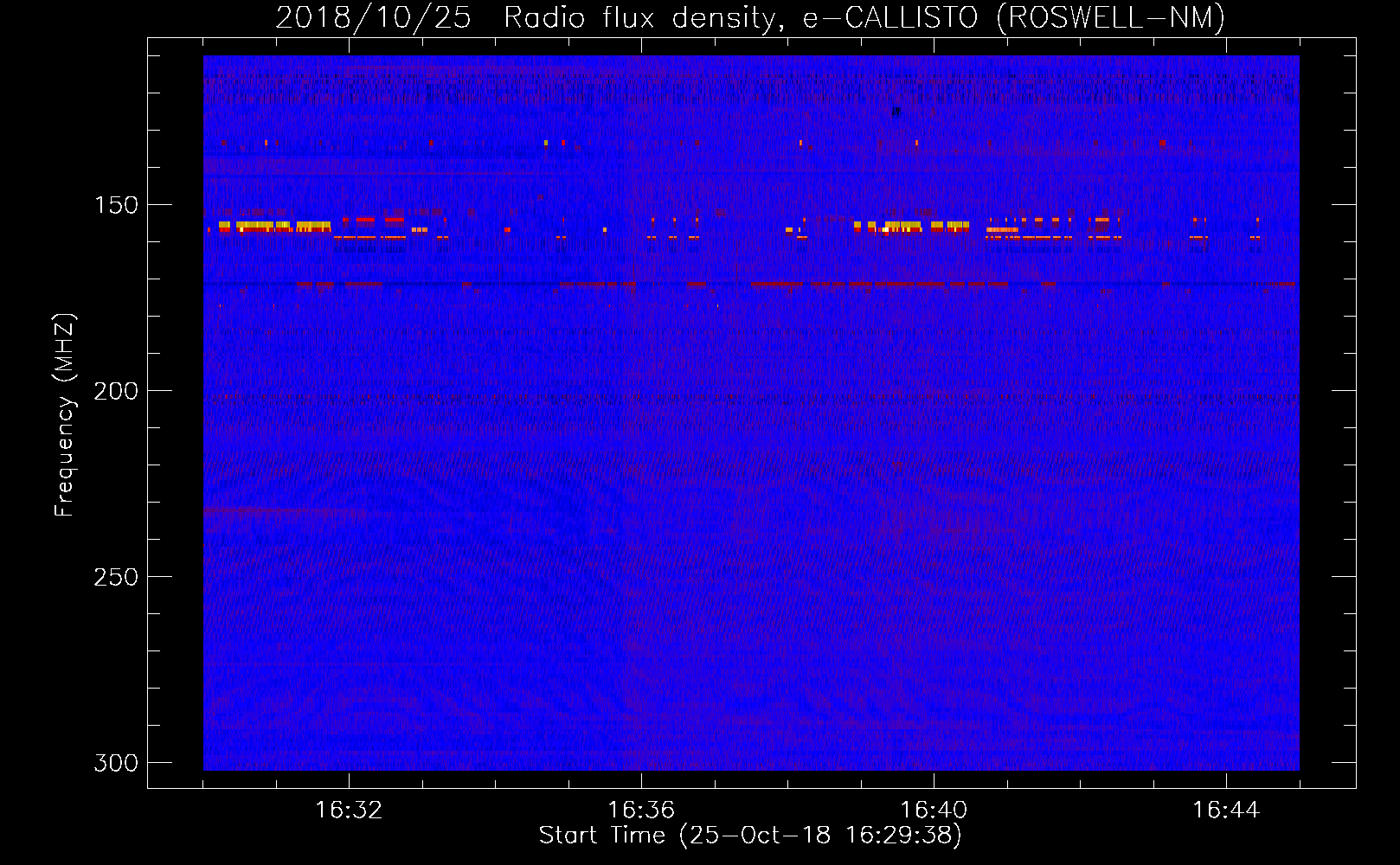Click the 16:44 time tick label
Image resolution: width=1400 pixels, height=865 pixels.
(x=1226, y=810)
